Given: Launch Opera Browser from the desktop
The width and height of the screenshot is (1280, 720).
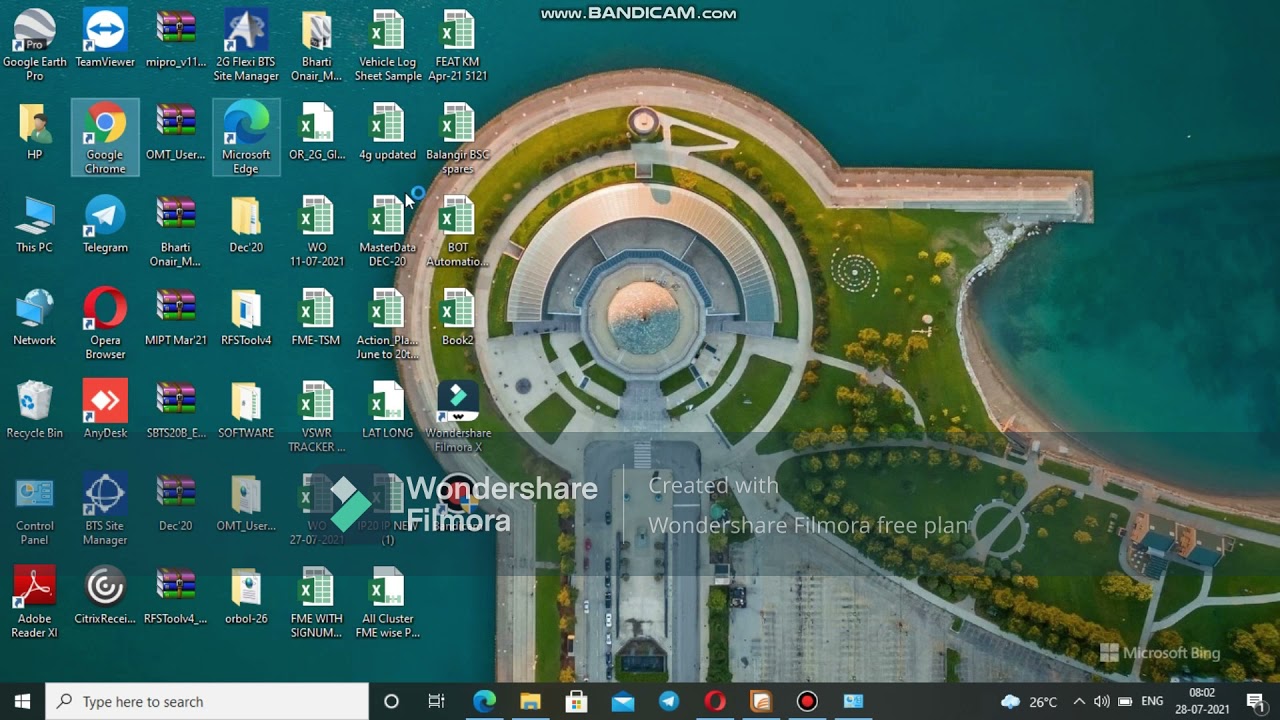Looking at the screenshot, I should click(x=105, y=324).
